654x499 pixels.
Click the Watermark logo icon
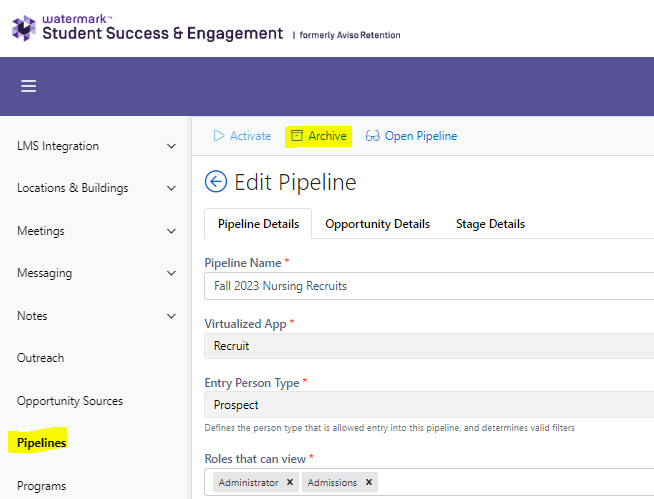pyautogui.click(x=24, y=28)
